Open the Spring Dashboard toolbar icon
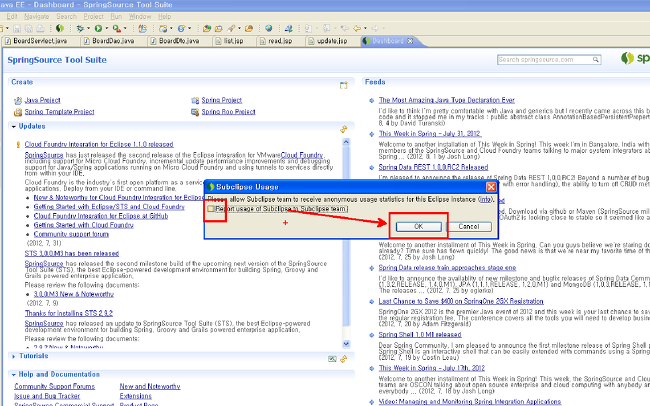Screen dimensions: 650x406 coord(60,29)
